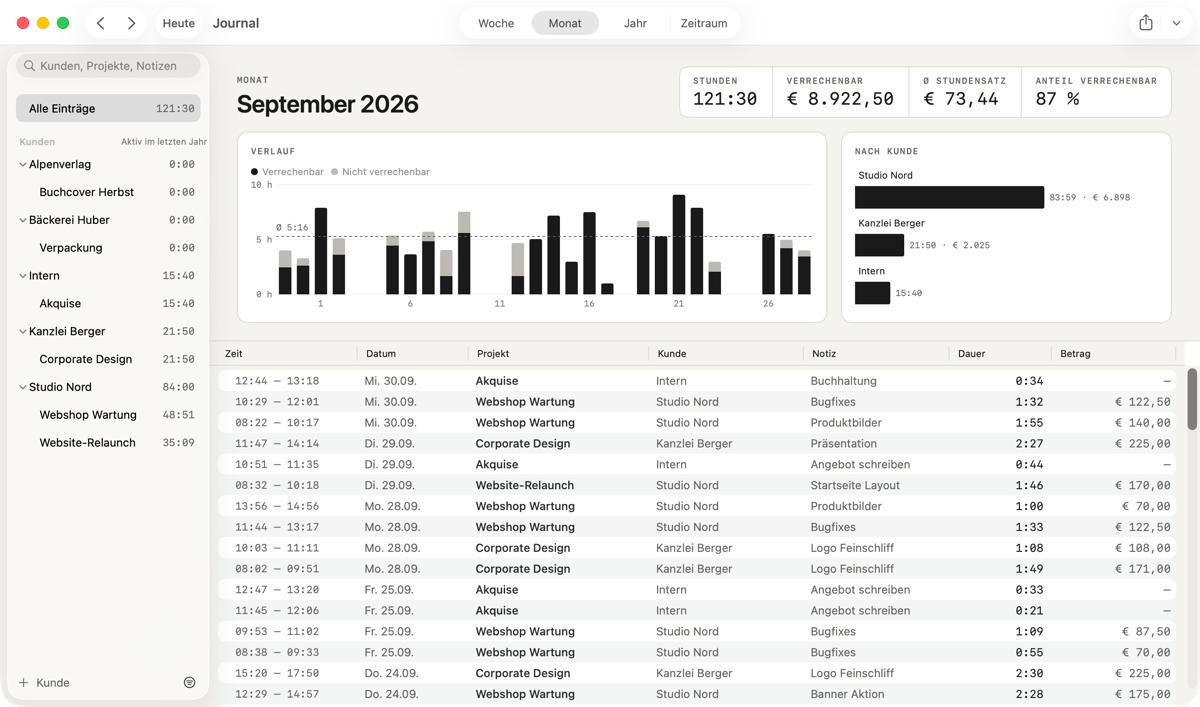Collapse the Bäckerei Huber group
Image resolution: width=1200 pixels, height=707 pixels.
point(22,220)
